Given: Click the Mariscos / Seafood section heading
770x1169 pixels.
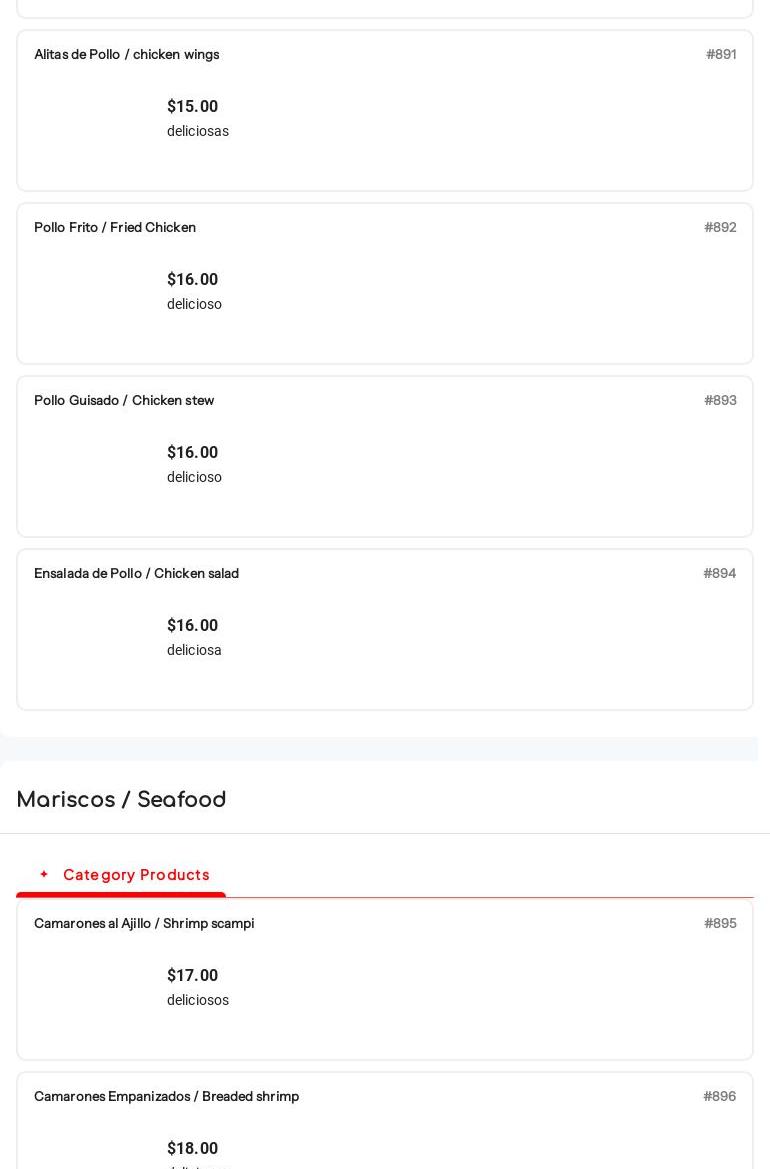Looking at the screenshot, I should (x=122, y=800).
